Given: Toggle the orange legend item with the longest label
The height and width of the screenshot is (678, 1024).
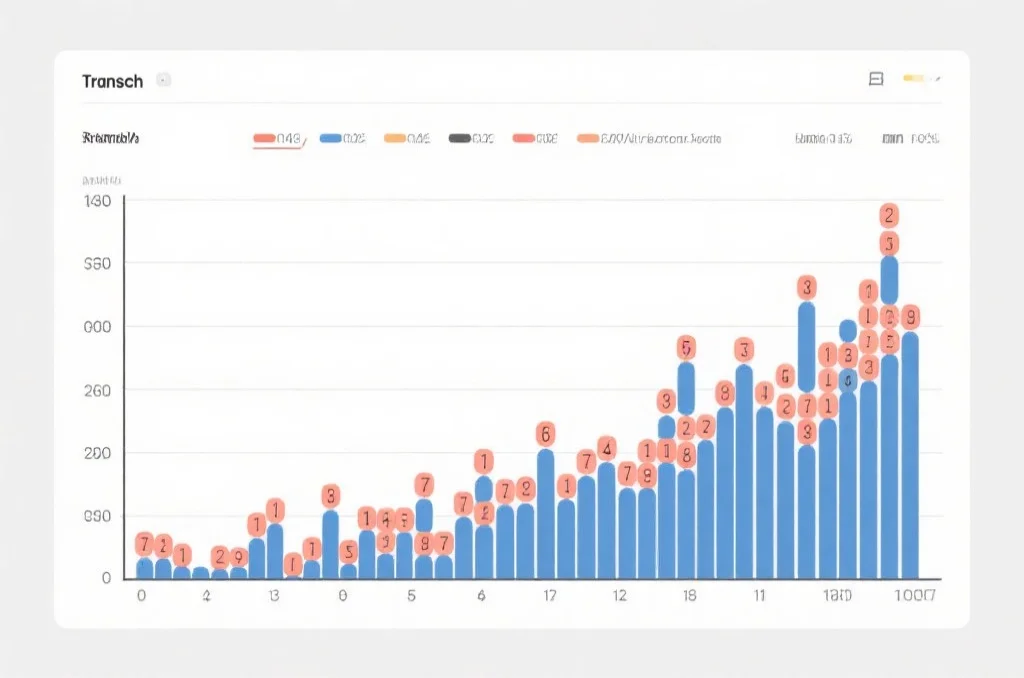Looking at the screenshot, I should [649, 139].
